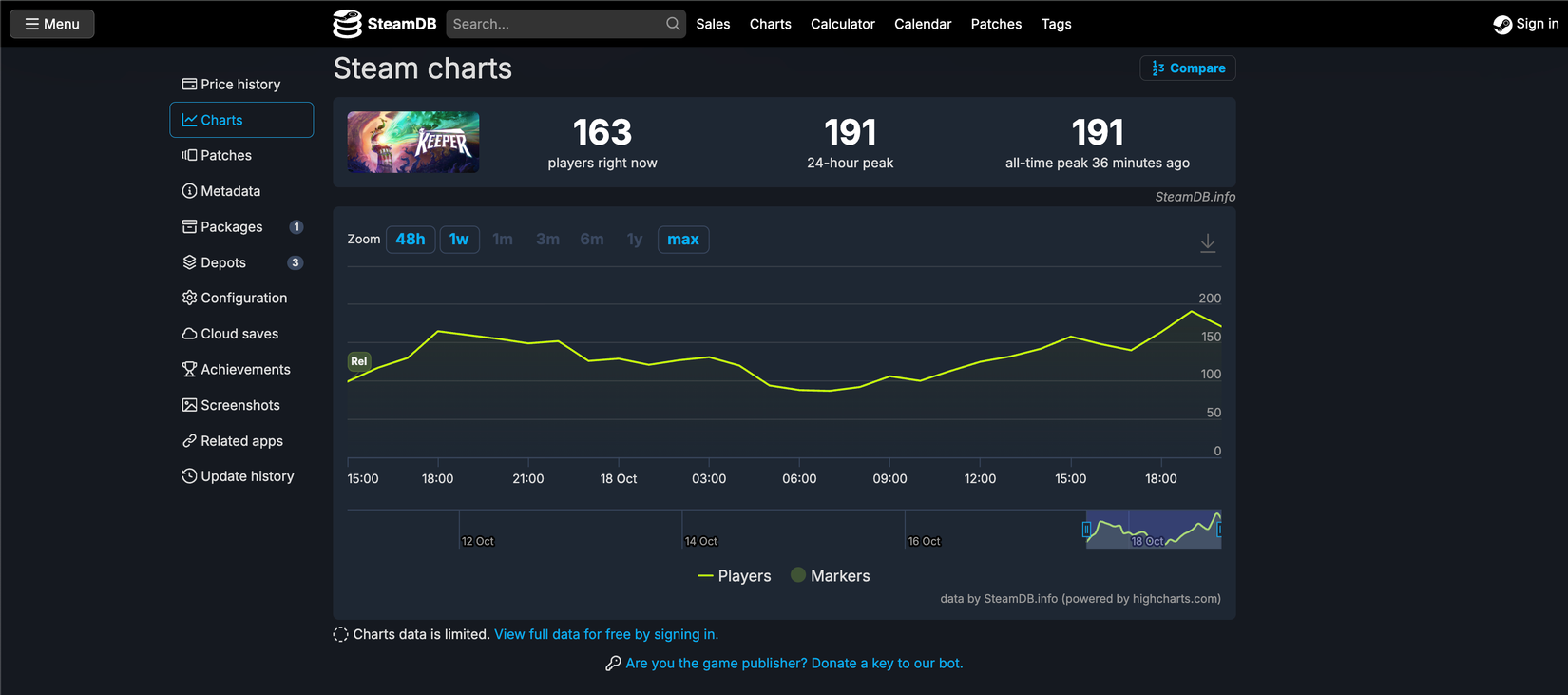
Task: Click the 163 players right now stat
Action: pyautogui.click(x=602, y=143)
